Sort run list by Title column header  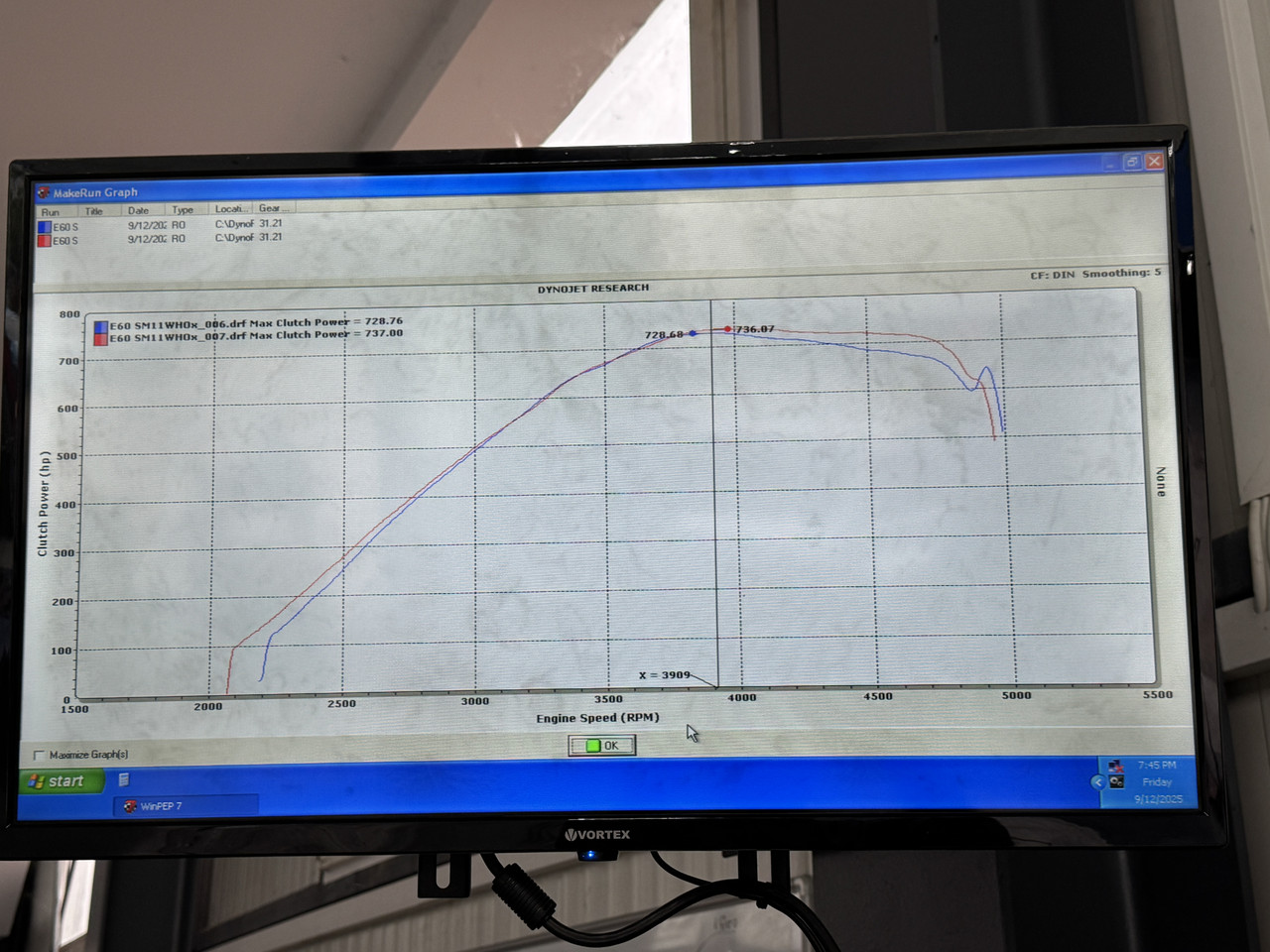[x=99, y=211]
